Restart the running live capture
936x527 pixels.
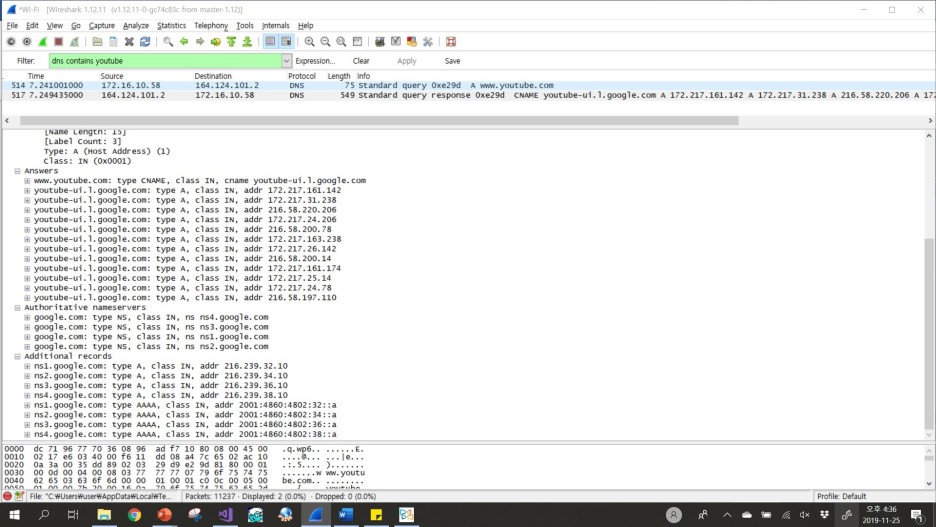(x=75, y=42)
